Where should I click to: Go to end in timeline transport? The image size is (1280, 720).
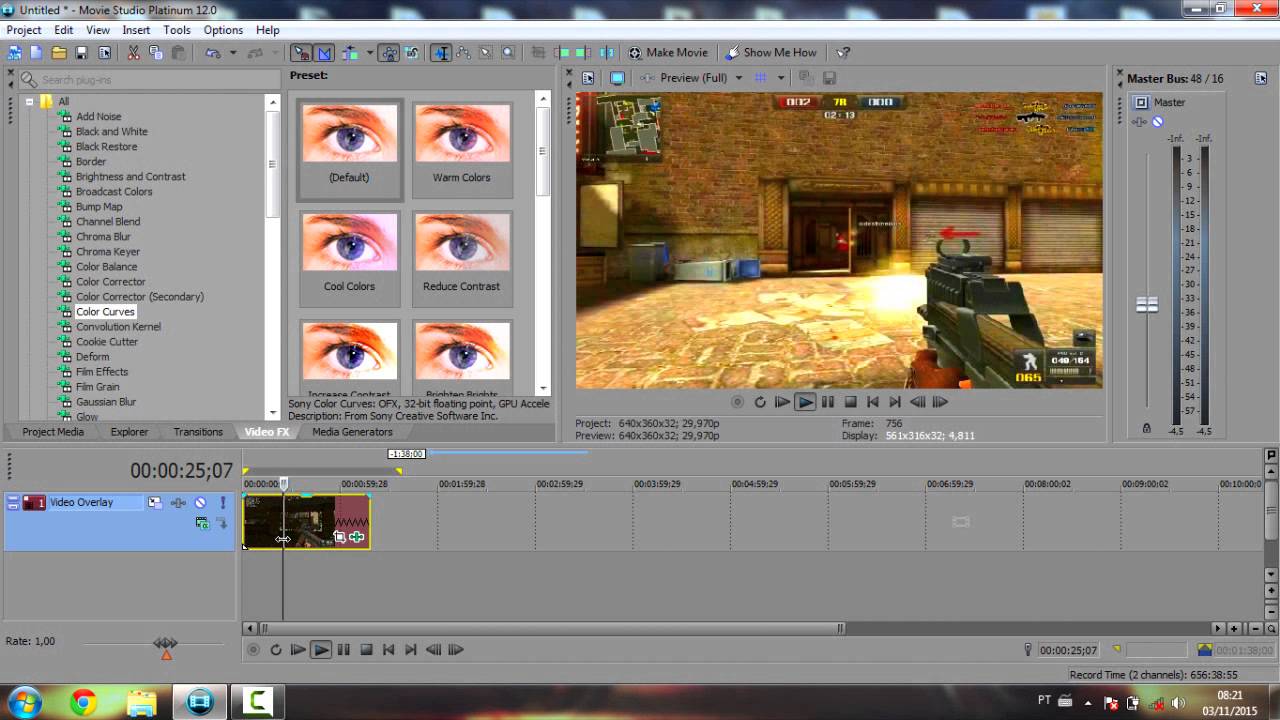[411, 650]
